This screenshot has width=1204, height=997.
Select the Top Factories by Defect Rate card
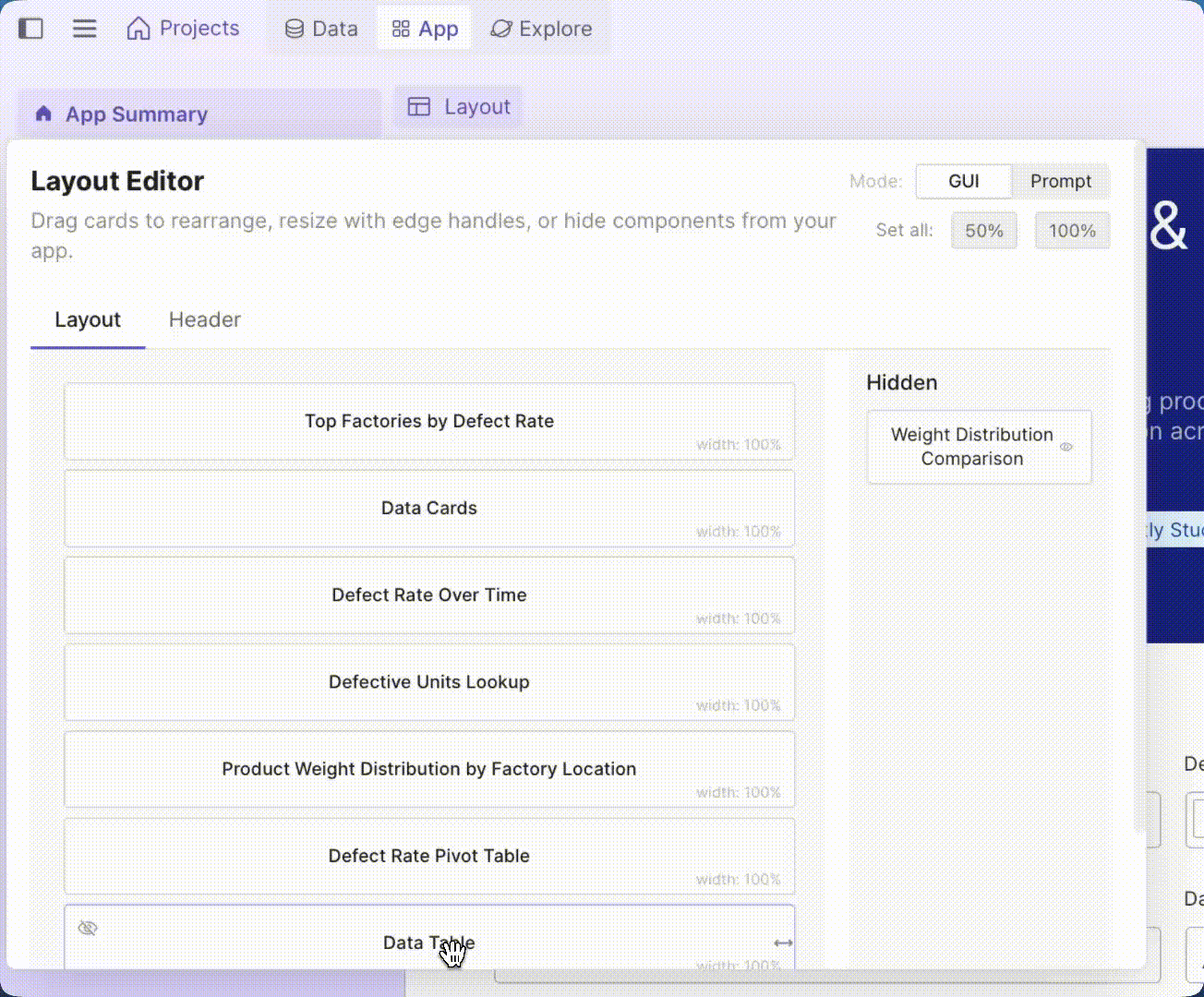tap(429, 422)
